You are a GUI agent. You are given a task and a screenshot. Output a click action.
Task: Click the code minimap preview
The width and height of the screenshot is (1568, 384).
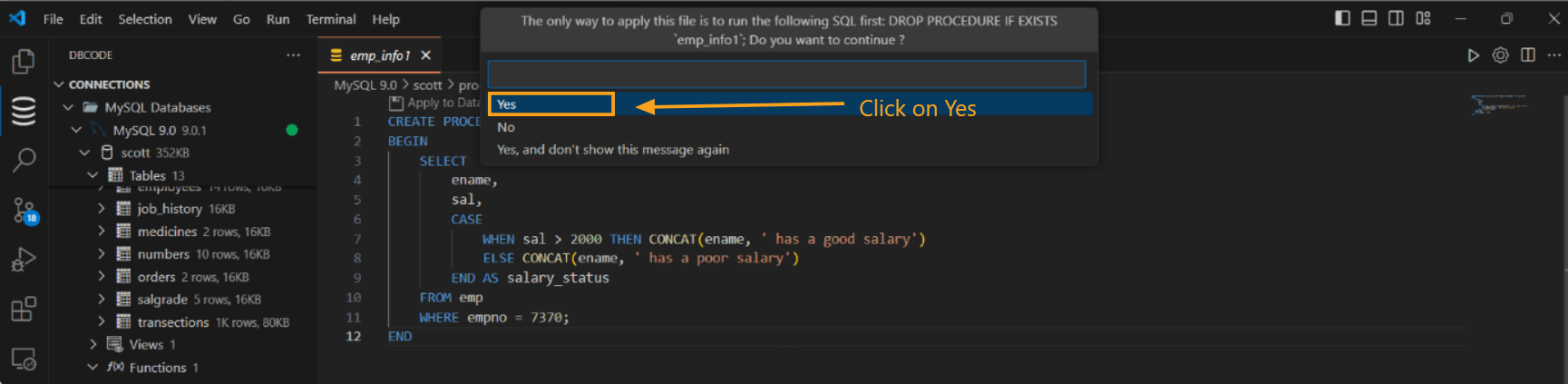(1498, 105)
